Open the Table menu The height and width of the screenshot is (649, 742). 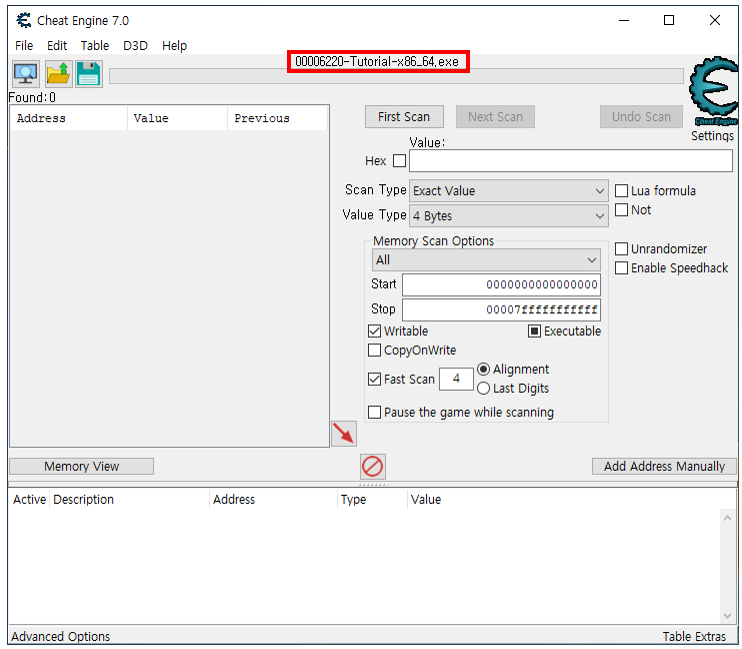pyautogui.click(x=95, y=45)
